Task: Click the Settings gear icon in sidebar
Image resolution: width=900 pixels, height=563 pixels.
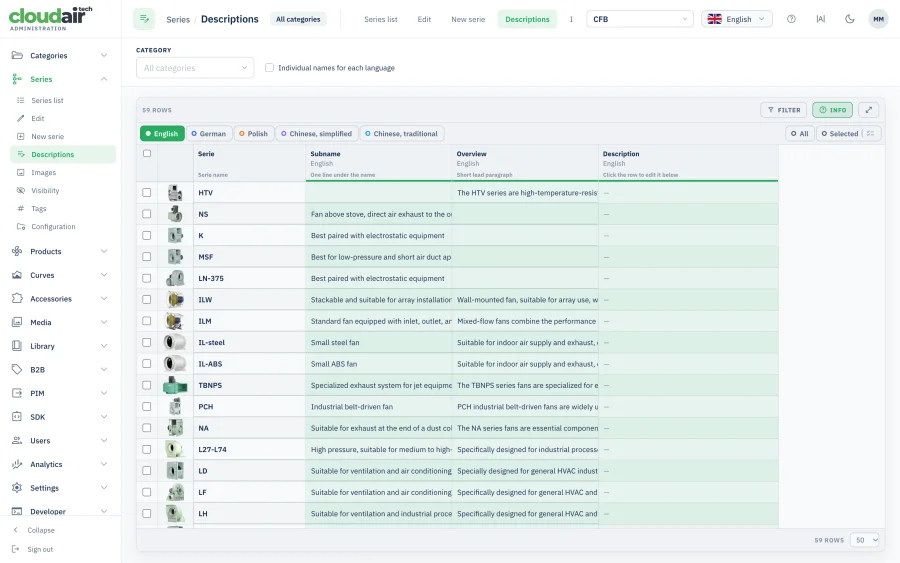Action: (x=17, y=488)
